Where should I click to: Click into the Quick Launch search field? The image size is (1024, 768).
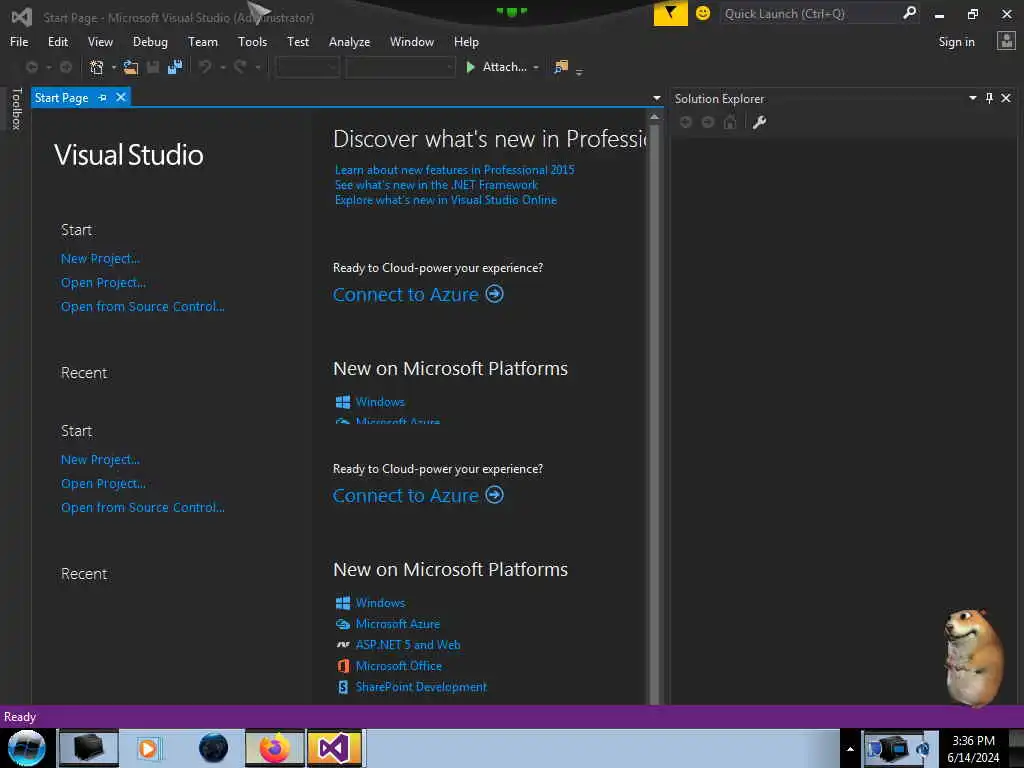tap(810, 14)
